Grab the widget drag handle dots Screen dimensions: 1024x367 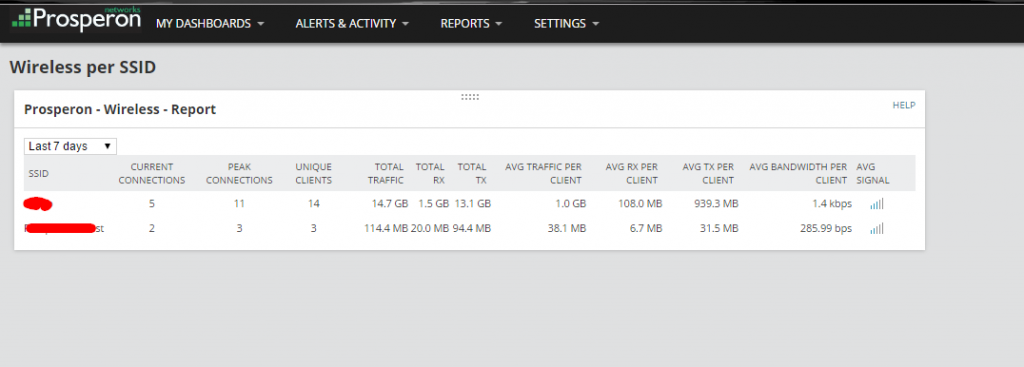[x=470, y=97]
